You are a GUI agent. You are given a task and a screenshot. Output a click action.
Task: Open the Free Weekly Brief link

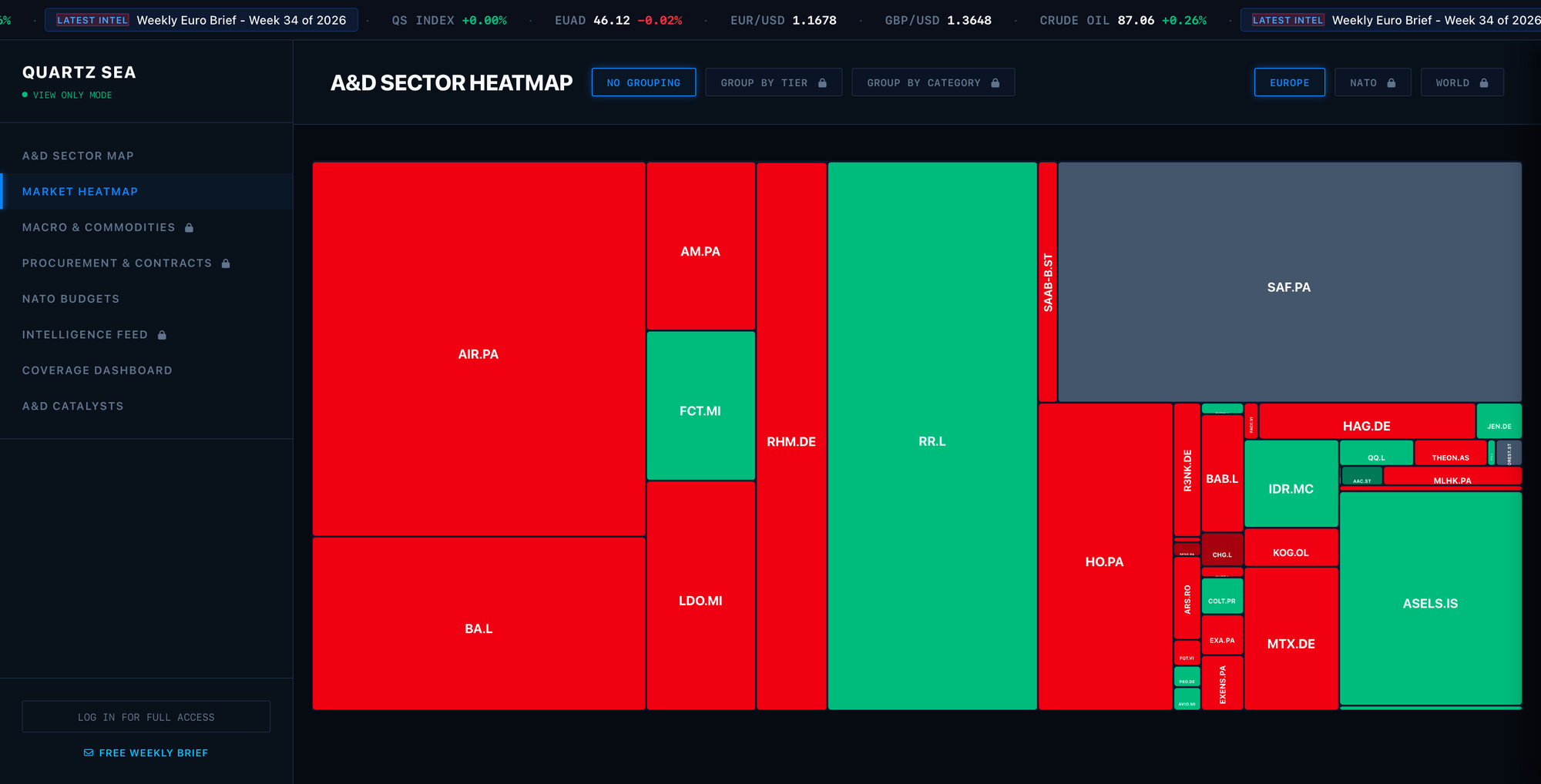pos(146,753)
